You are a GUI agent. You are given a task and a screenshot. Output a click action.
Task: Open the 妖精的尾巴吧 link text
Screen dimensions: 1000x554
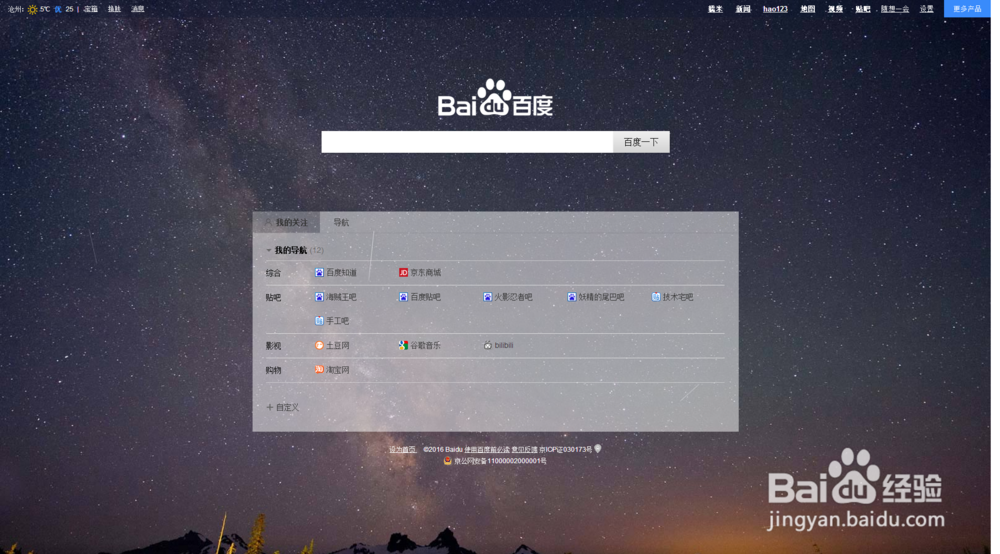pyautogui.click(x=601, y=296)
